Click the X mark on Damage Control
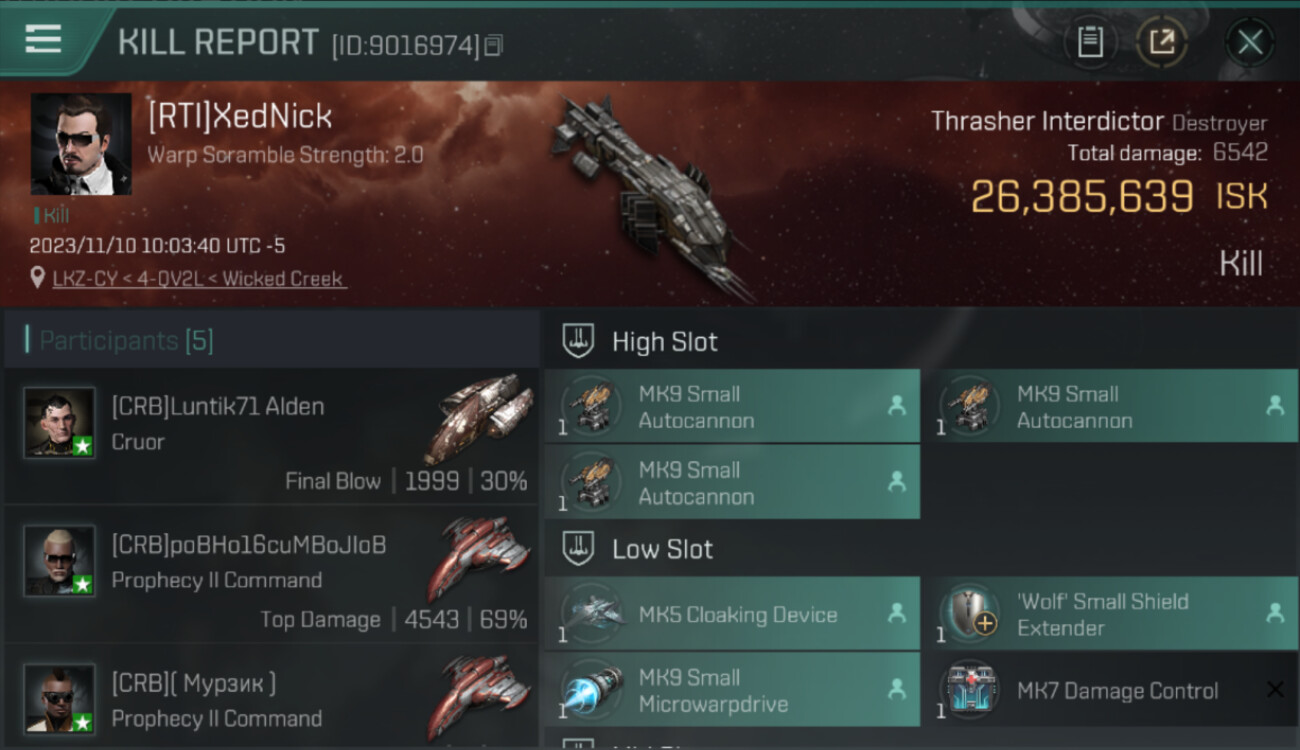The image size is (1300, 750). point(1274,689)
